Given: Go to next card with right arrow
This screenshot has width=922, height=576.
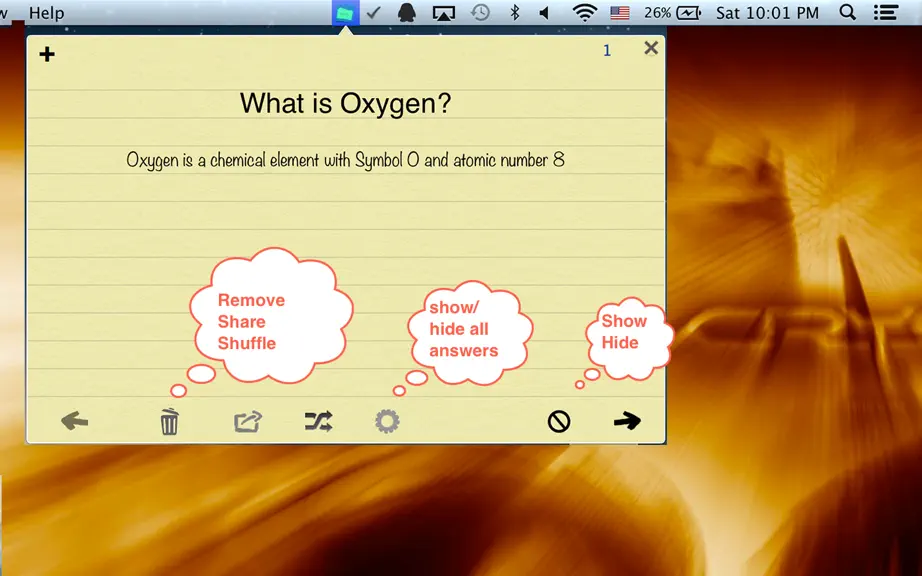Looking at the screenshot, I should 627,421.
